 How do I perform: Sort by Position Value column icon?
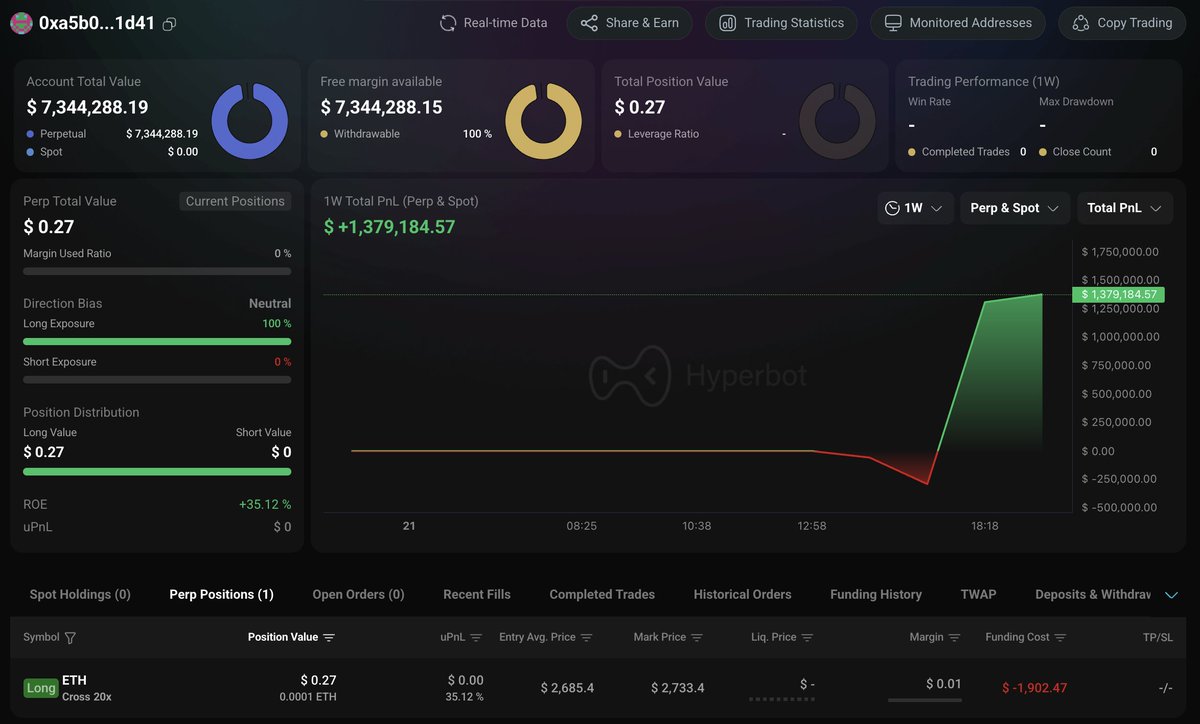pos(329,638)
